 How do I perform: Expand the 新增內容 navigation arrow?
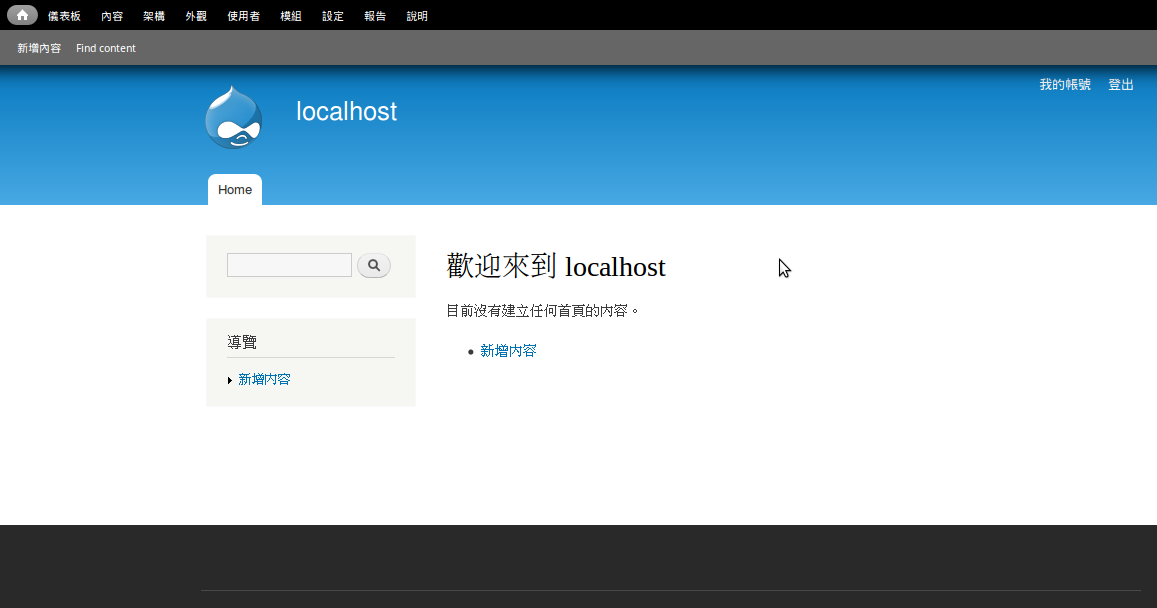pyautogui.click(x=230, y=381)
